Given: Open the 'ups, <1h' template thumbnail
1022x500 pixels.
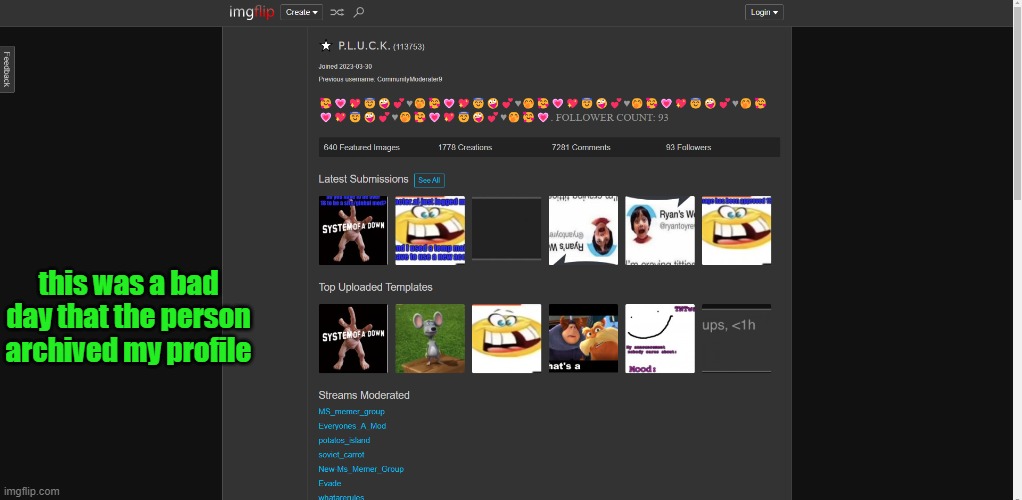Looking at the screenshot, I should point(737,338).
